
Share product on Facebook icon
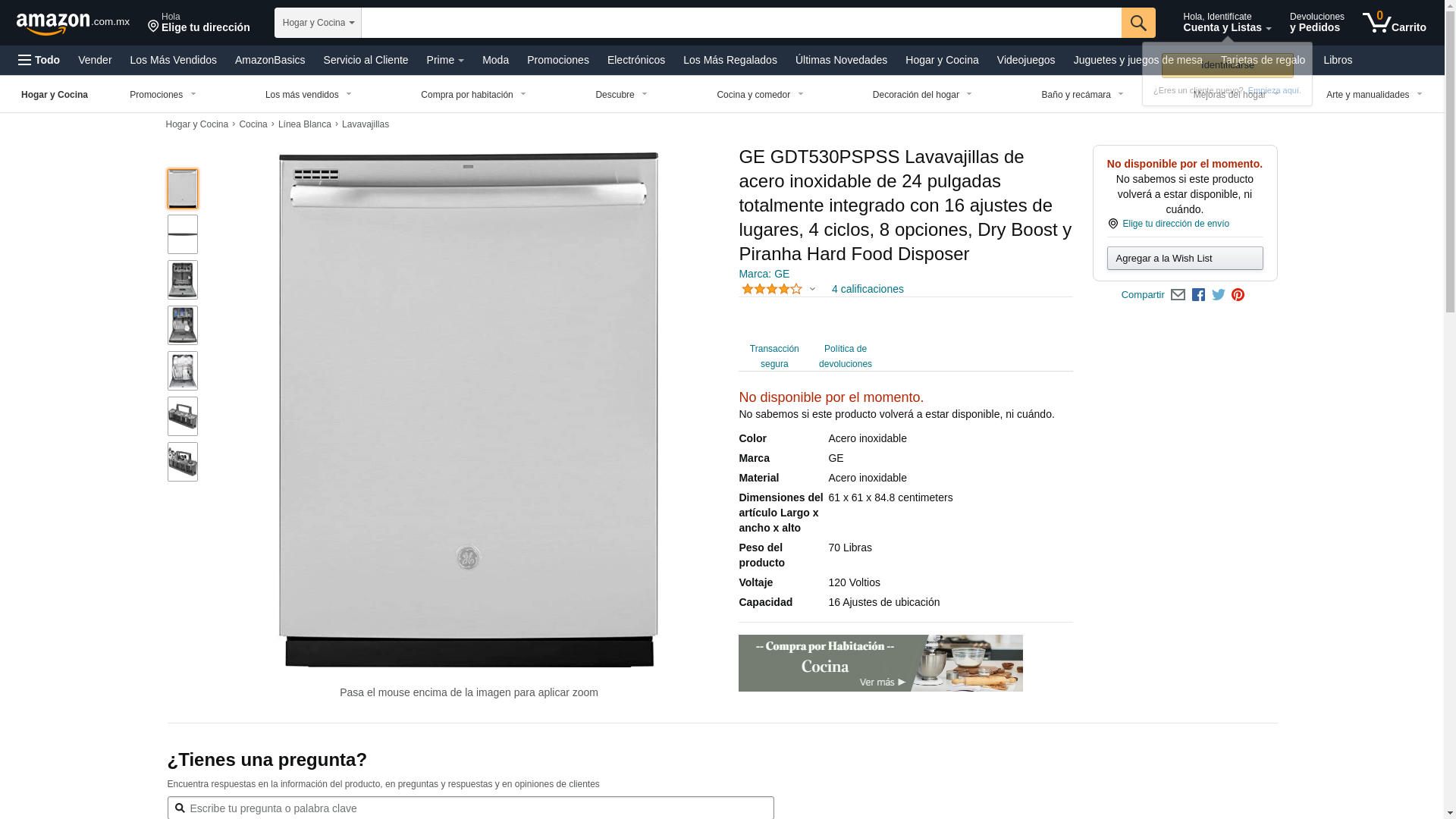(1198, 295)
